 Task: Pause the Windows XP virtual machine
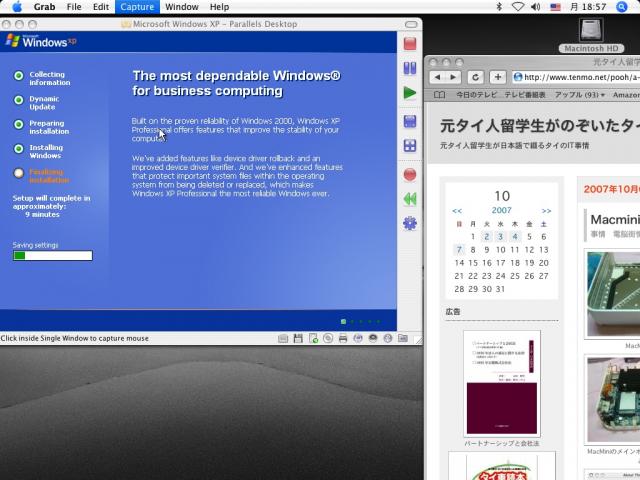410,68
